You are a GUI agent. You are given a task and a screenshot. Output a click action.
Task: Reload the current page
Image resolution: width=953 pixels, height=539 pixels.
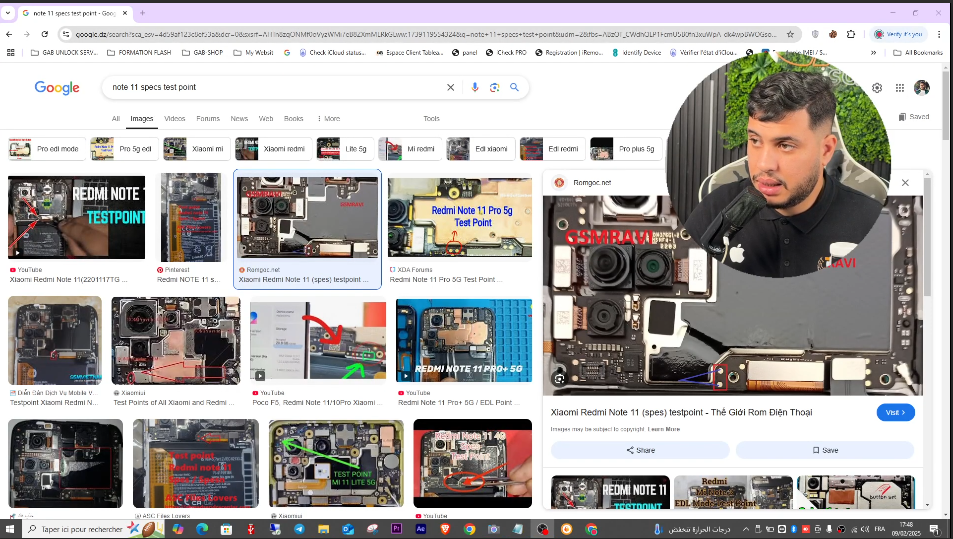44,34
